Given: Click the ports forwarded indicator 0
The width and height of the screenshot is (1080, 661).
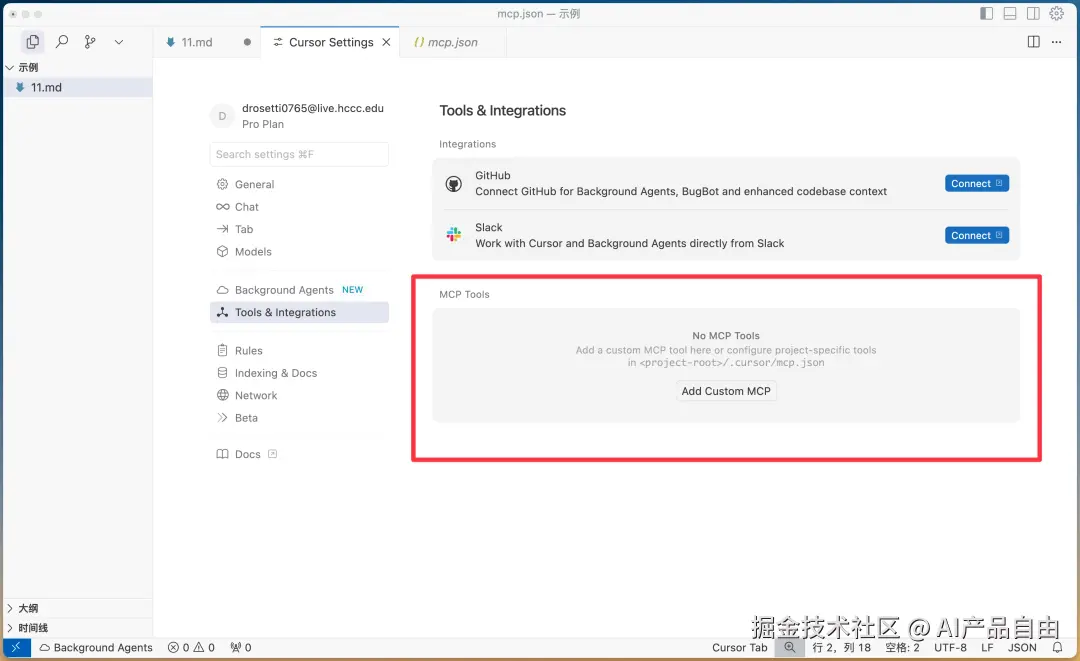Looking at the screenshot, I should tap(240, 647).
